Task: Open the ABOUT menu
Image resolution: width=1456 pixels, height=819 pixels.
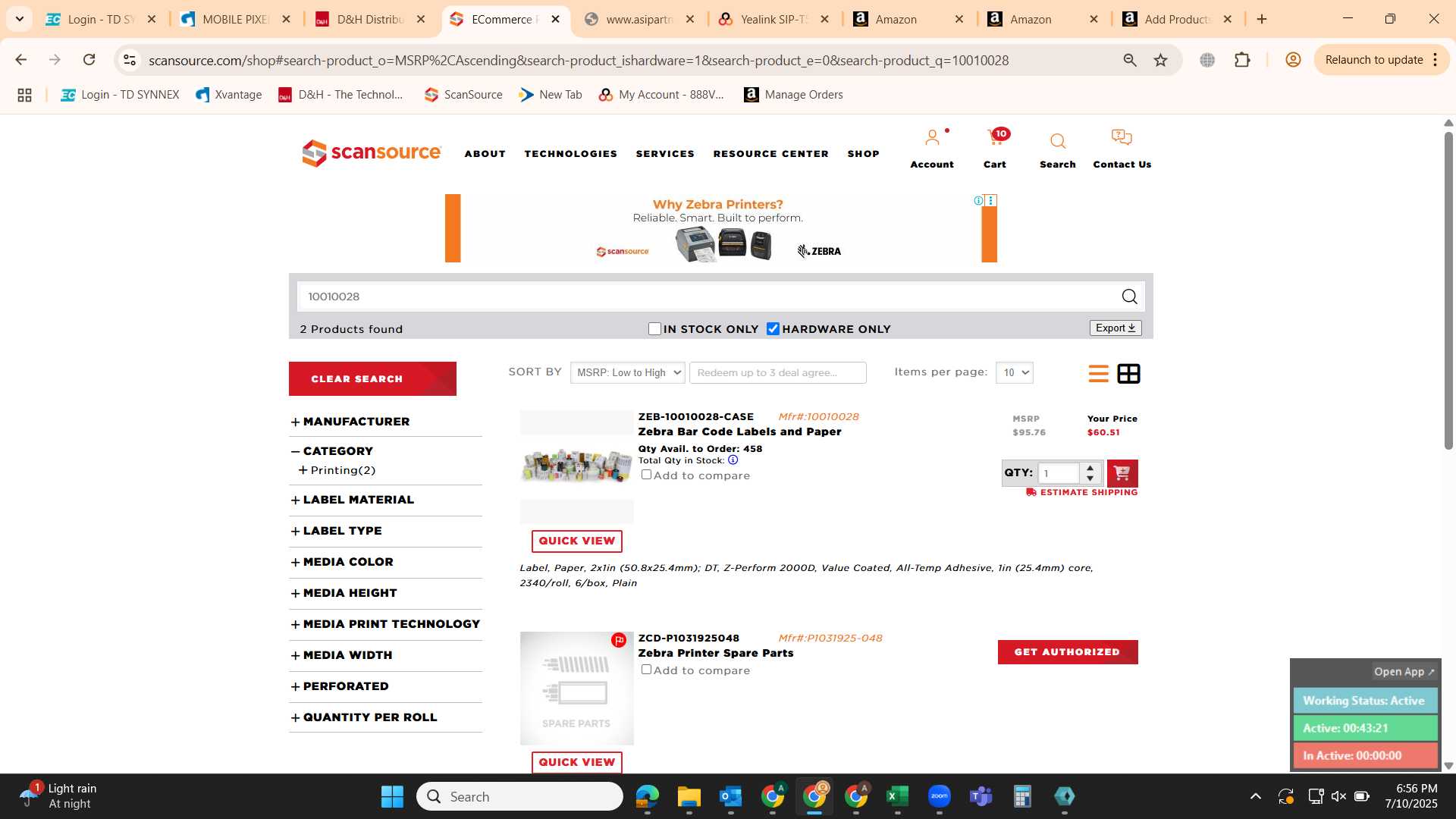Action: (x=485, y=154)
